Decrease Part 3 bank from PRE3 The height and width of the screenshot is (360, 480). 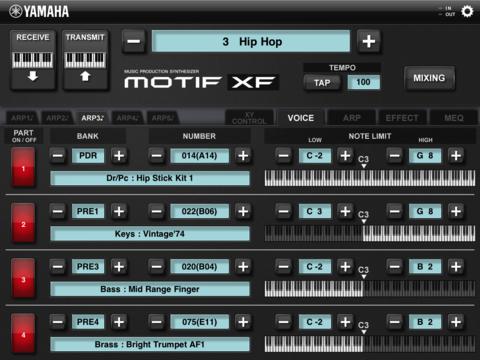[58, 267]
